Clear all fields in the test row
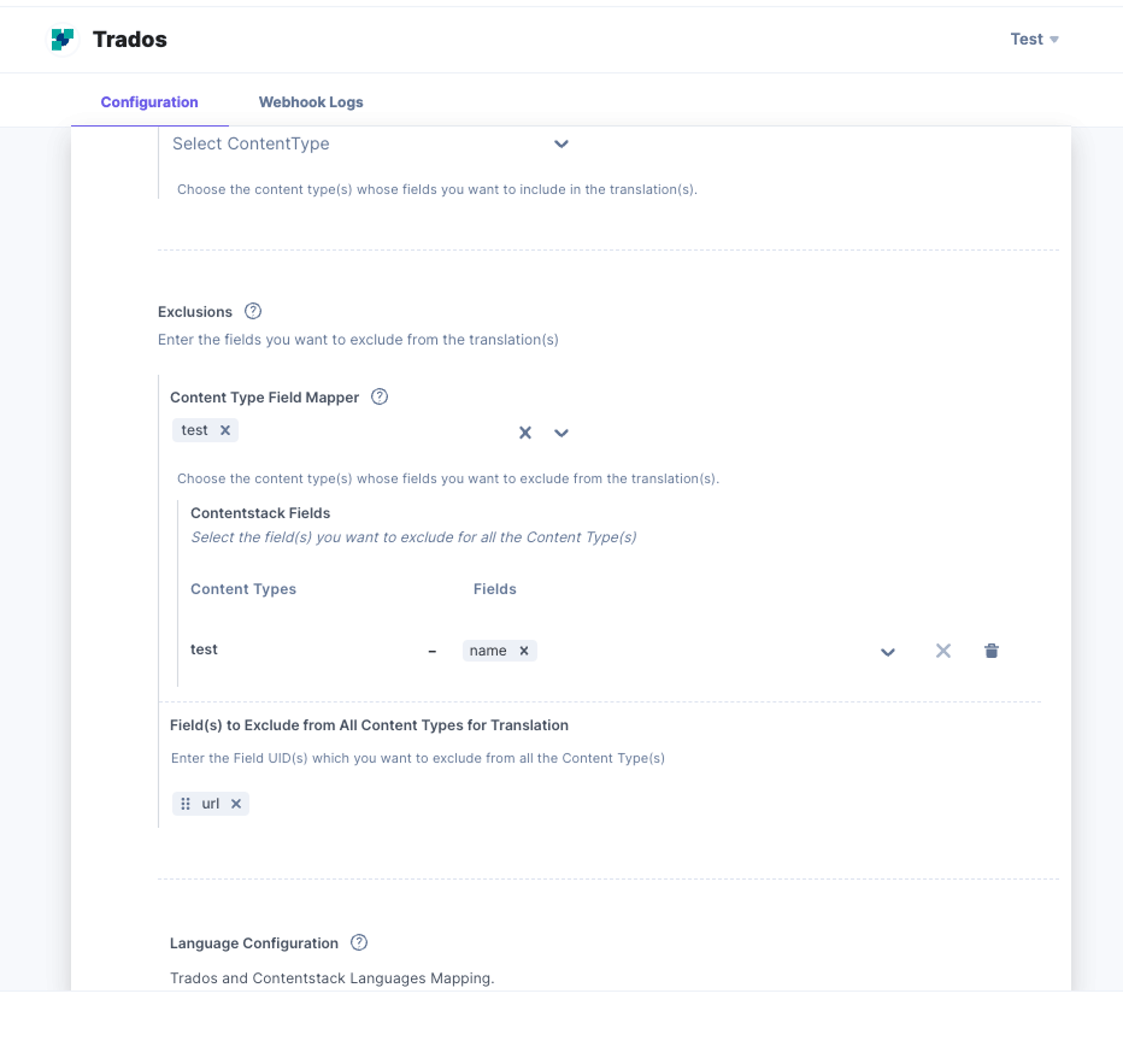Screen dimensions: 1123x1064 pyautogui.click(x=943, y=650)
